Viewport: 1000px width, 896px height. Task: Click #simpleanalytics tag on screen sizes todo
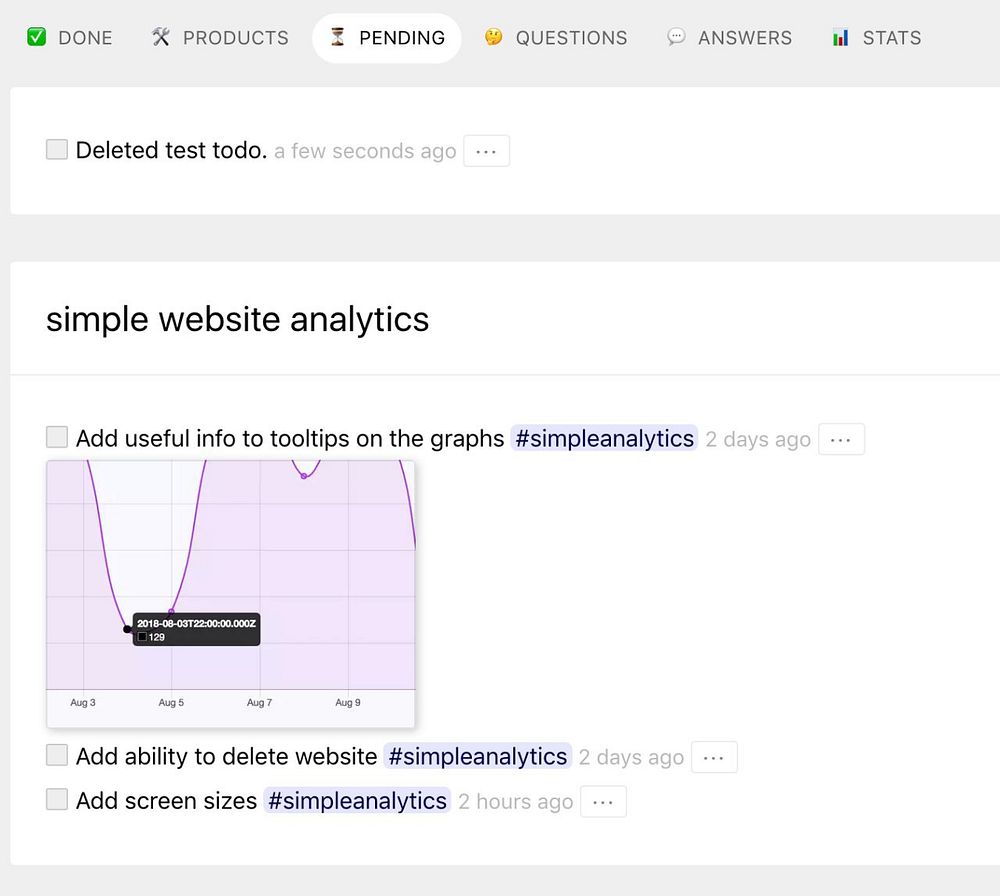point(357,801)
